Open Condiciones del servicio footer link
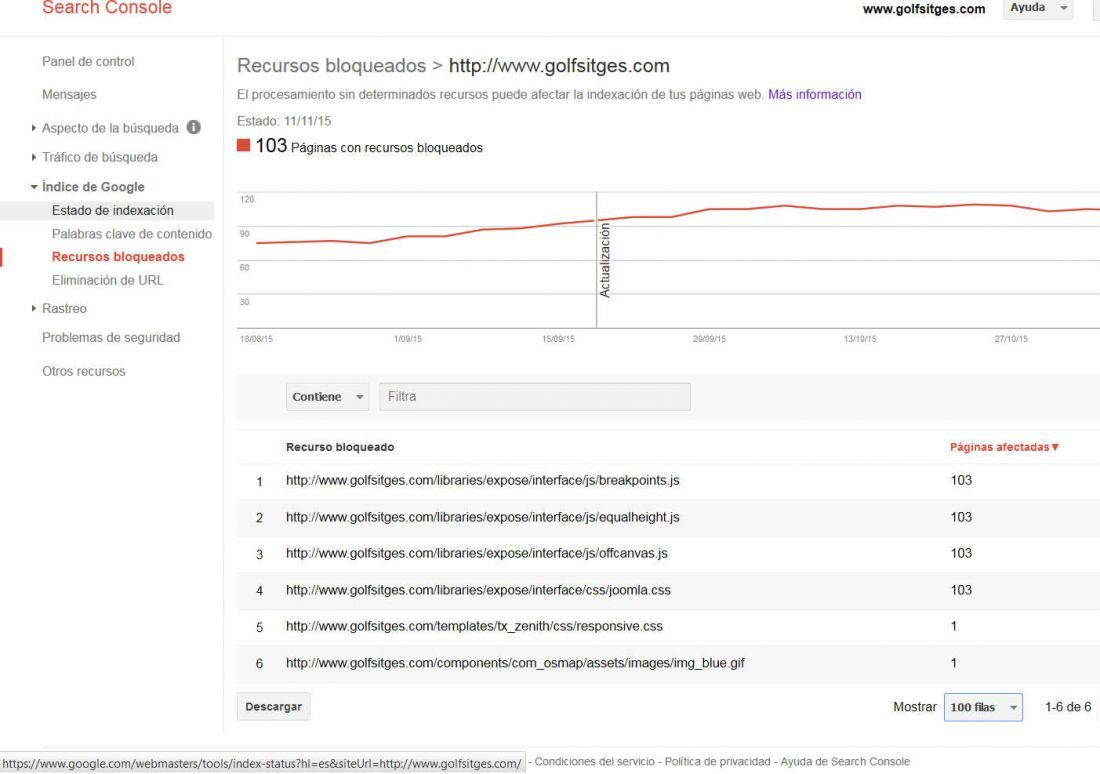This screenshot has height=774, width=1100. coord(595,761)
